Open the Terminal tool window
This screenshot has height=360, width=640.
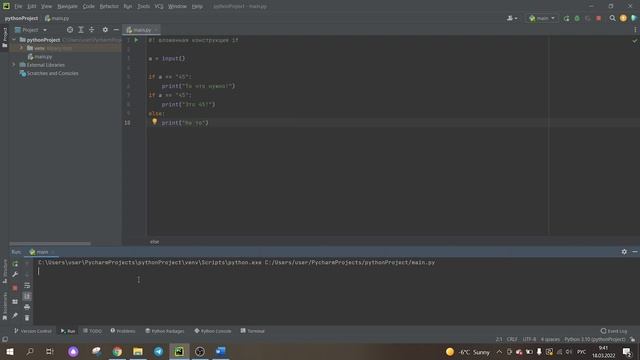coord(253,331)
